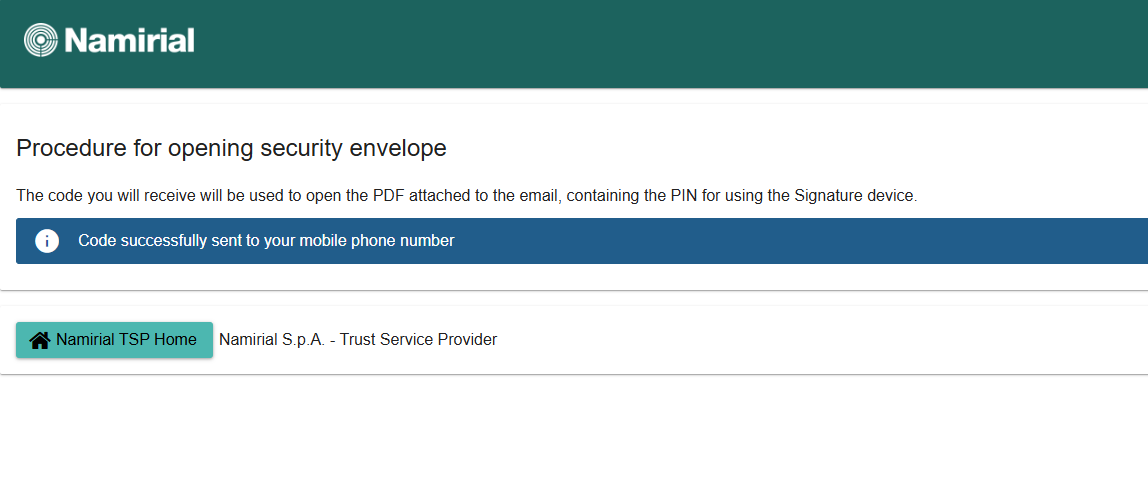Click the Namirial circular logo icon
The height and width of the screenshot is (484, 1148).
click(41, 40)
